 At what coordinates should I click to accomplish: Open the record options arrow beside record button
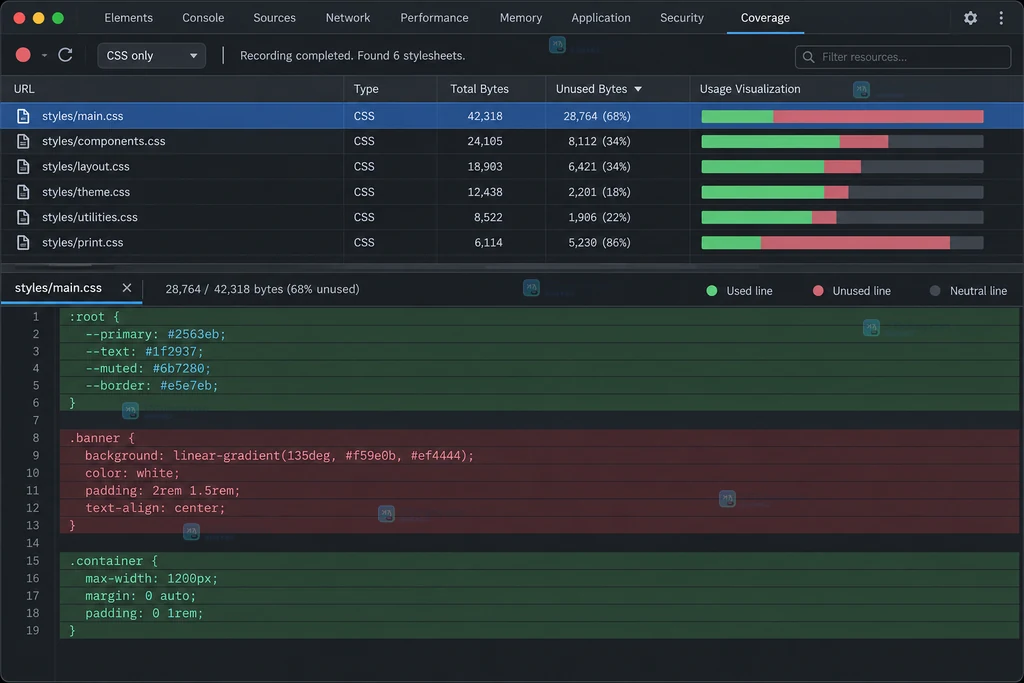tap(44, 56)
